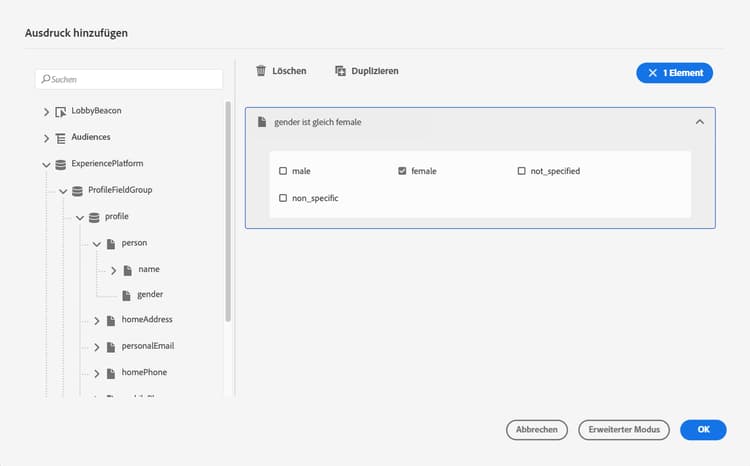
Task: Check the male checkbox
Action: (283, 171)
